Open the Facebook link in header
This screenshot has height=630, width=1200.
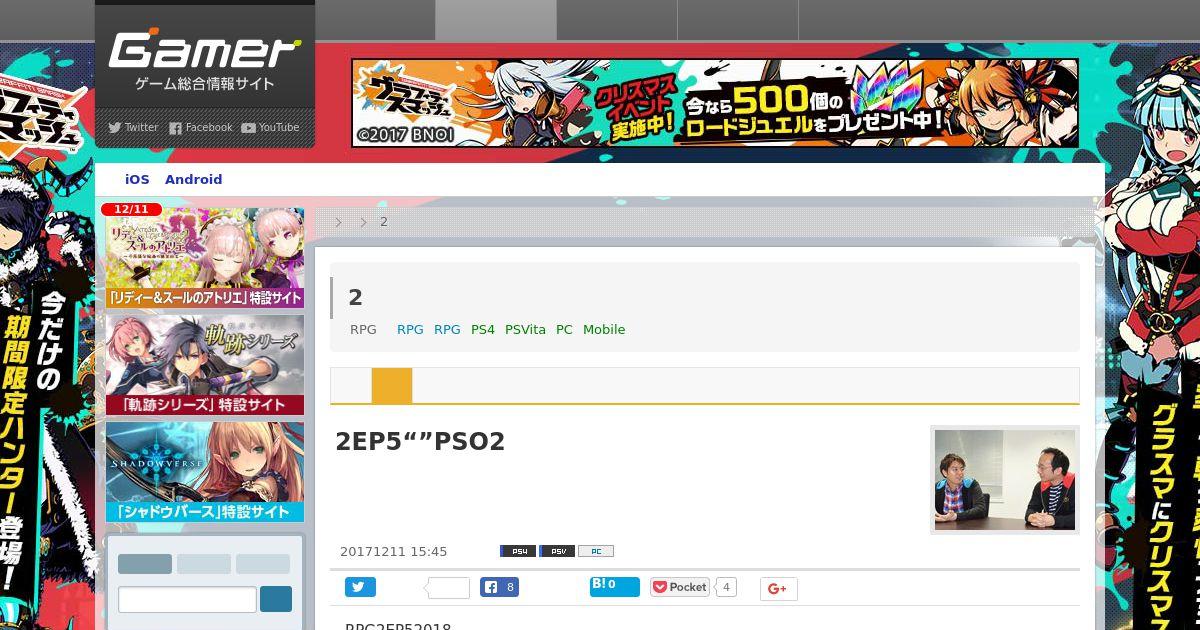pyautogui.click(x=200, y=127)
